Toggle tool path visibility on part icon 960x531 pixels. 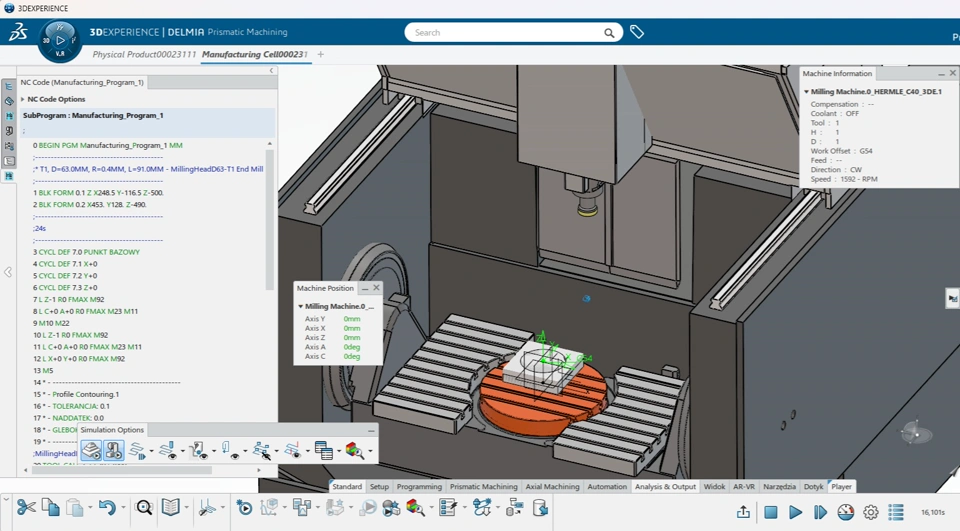tap(199, 451)
